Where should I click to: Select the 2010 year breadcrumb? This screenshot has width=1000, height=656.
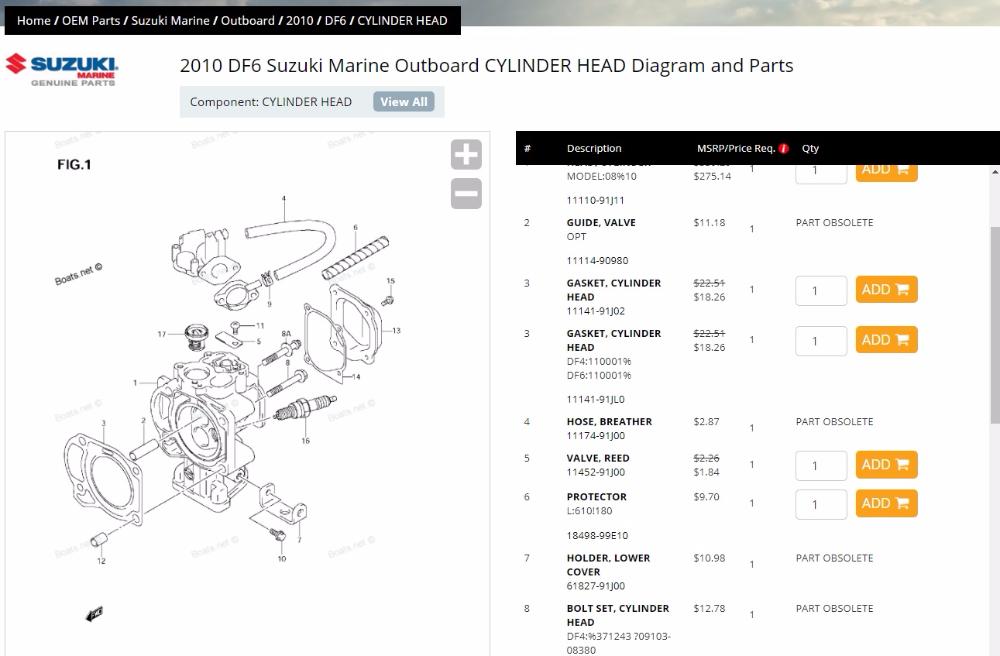(x=300, y=20)
